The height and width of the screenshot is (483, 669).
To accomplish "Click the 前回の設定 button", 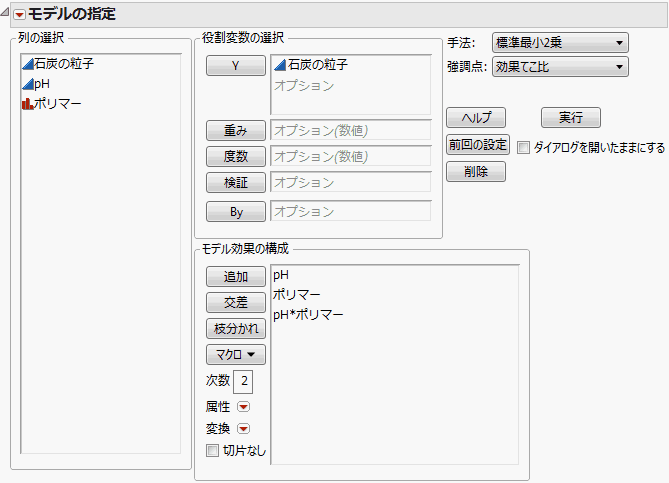I will [x=478, y=145].
